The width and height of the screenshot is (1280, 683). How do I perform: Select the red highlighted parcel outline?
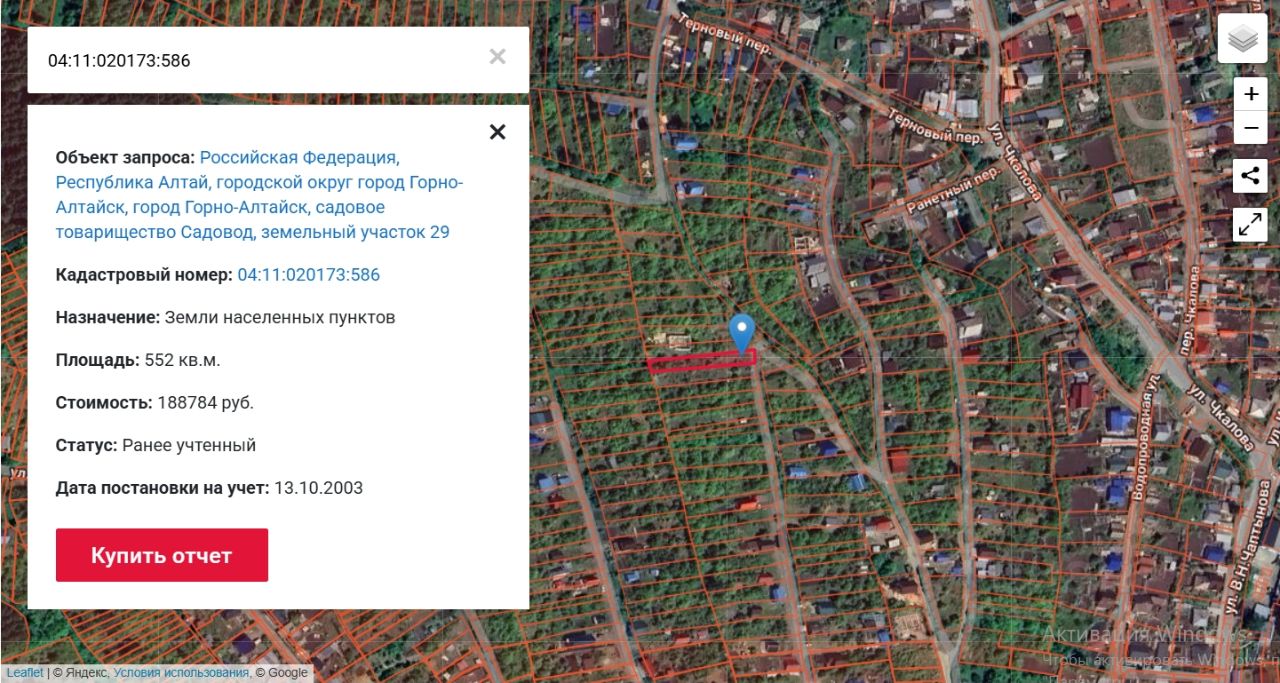pyautogui.click(x=701, y=360)
